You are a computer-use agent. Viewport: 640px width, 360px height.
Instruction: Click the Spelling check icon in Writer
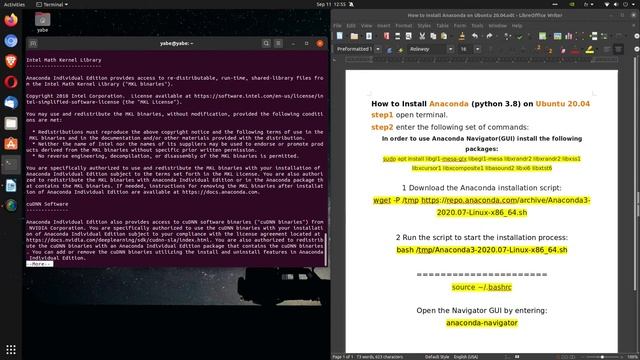520,36
